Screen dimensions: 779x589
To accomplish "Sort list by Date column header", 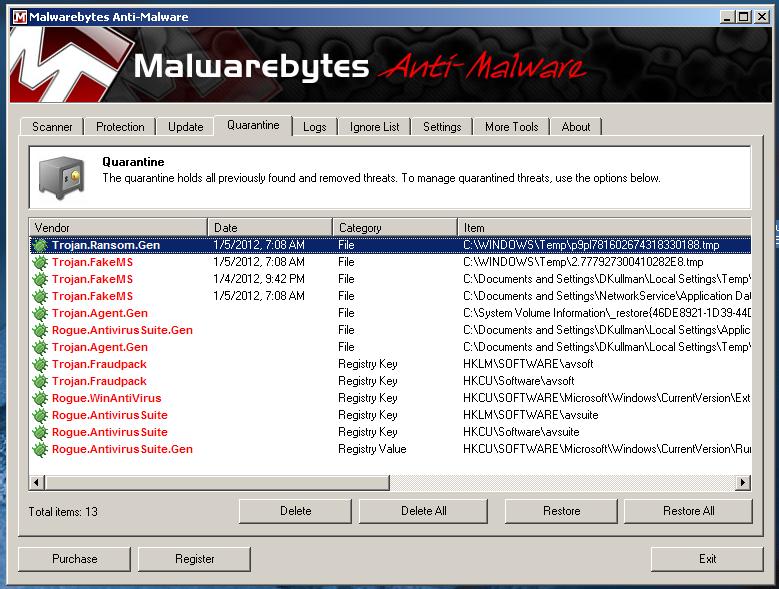I will pos(270,227).
